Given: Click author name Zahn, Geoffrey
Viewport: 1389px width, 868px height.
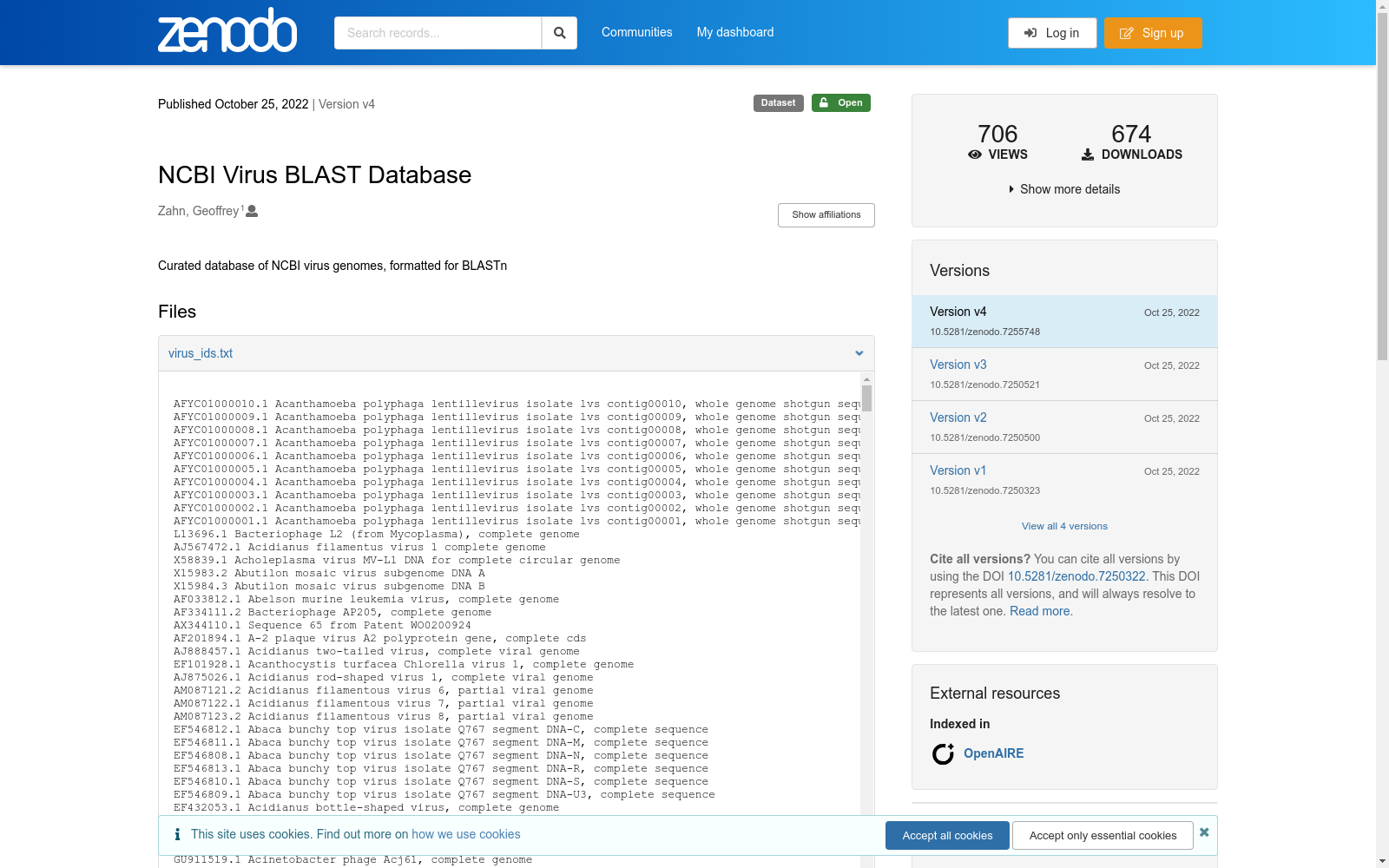Looking at the screenshot, I should (198, 211).
